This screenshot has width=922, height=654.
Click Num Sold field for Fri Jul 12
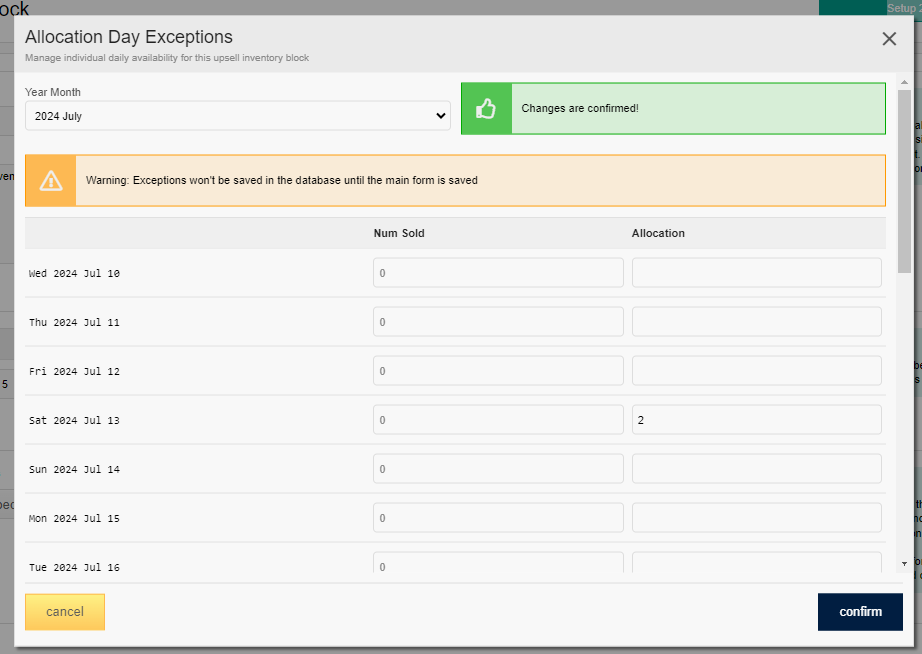[498, 371]
